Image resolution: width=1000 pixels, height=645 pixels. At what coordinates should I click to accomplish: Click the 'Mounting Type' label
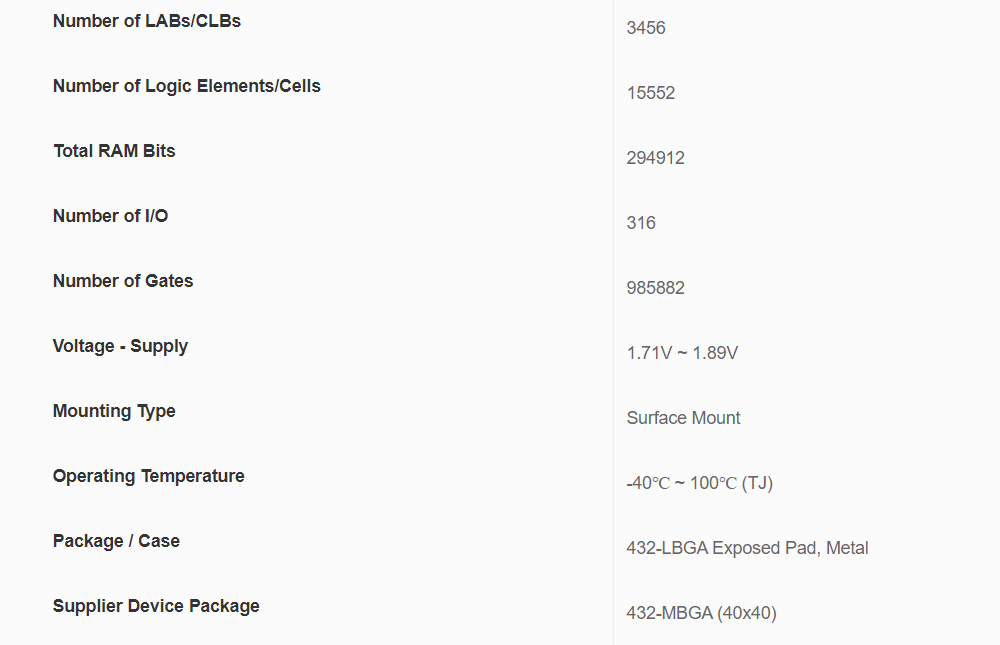click(x=114, y=411)
